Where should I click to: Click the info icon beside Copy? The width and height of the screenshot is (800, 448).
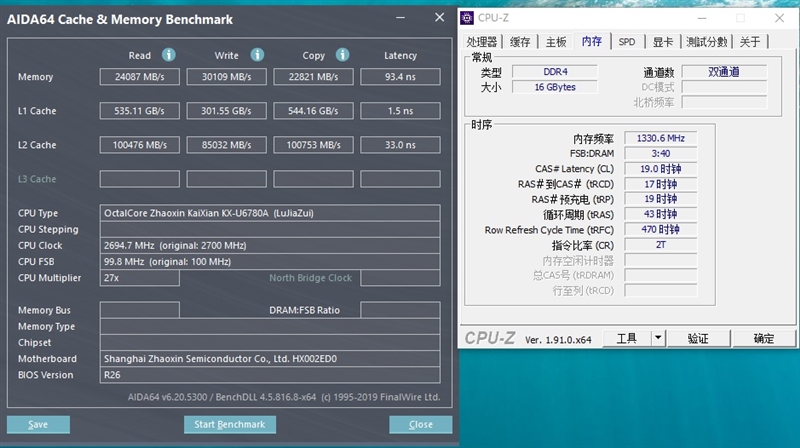point(342,55)
